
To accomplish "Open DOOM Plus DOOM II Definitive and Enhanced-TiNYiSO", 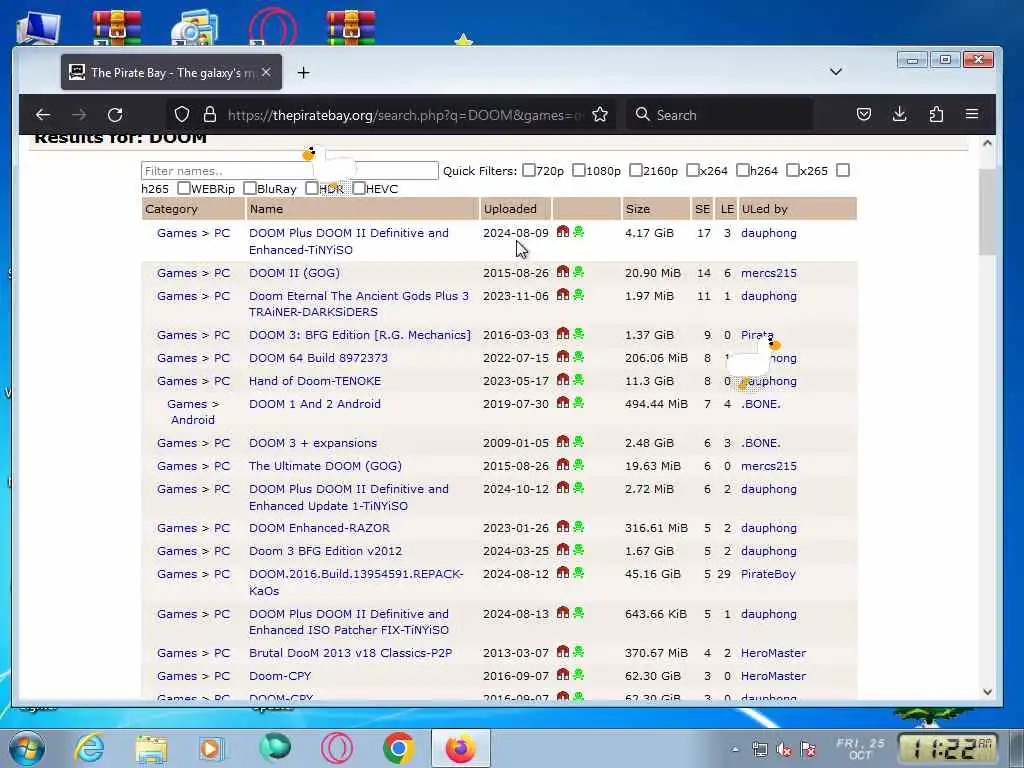I will 349,241.
